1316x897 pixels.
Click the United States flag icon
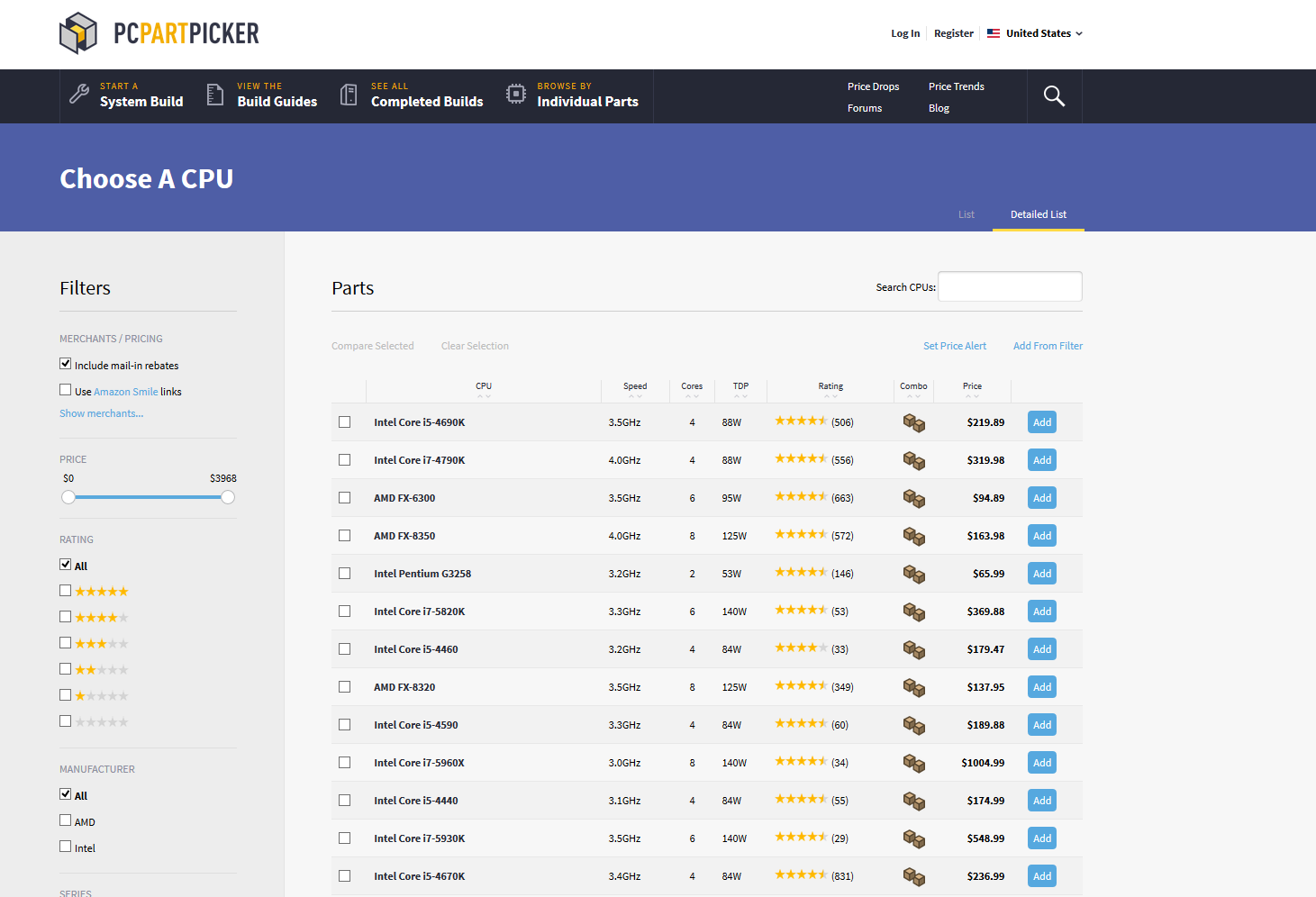coord(993,32)
